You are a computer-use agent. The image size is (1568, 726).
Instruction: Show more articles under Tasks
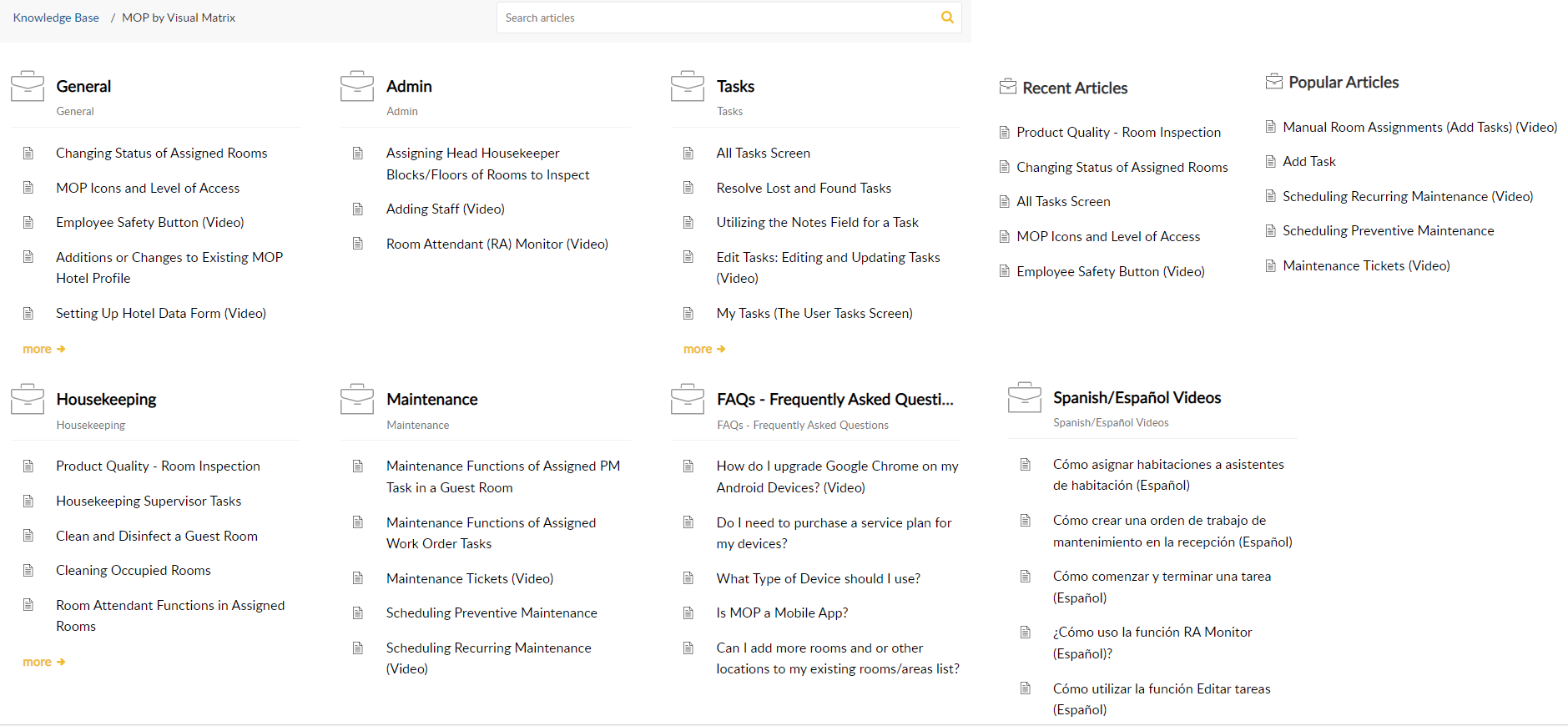704,349
